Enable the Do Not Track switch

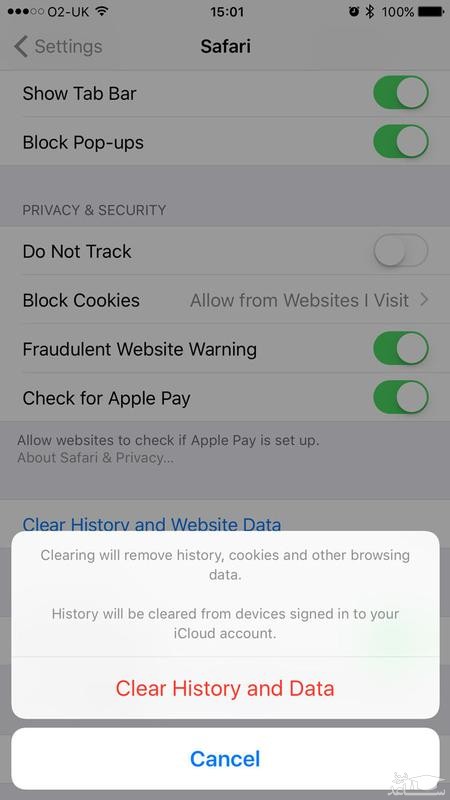[x=401, y=251]
